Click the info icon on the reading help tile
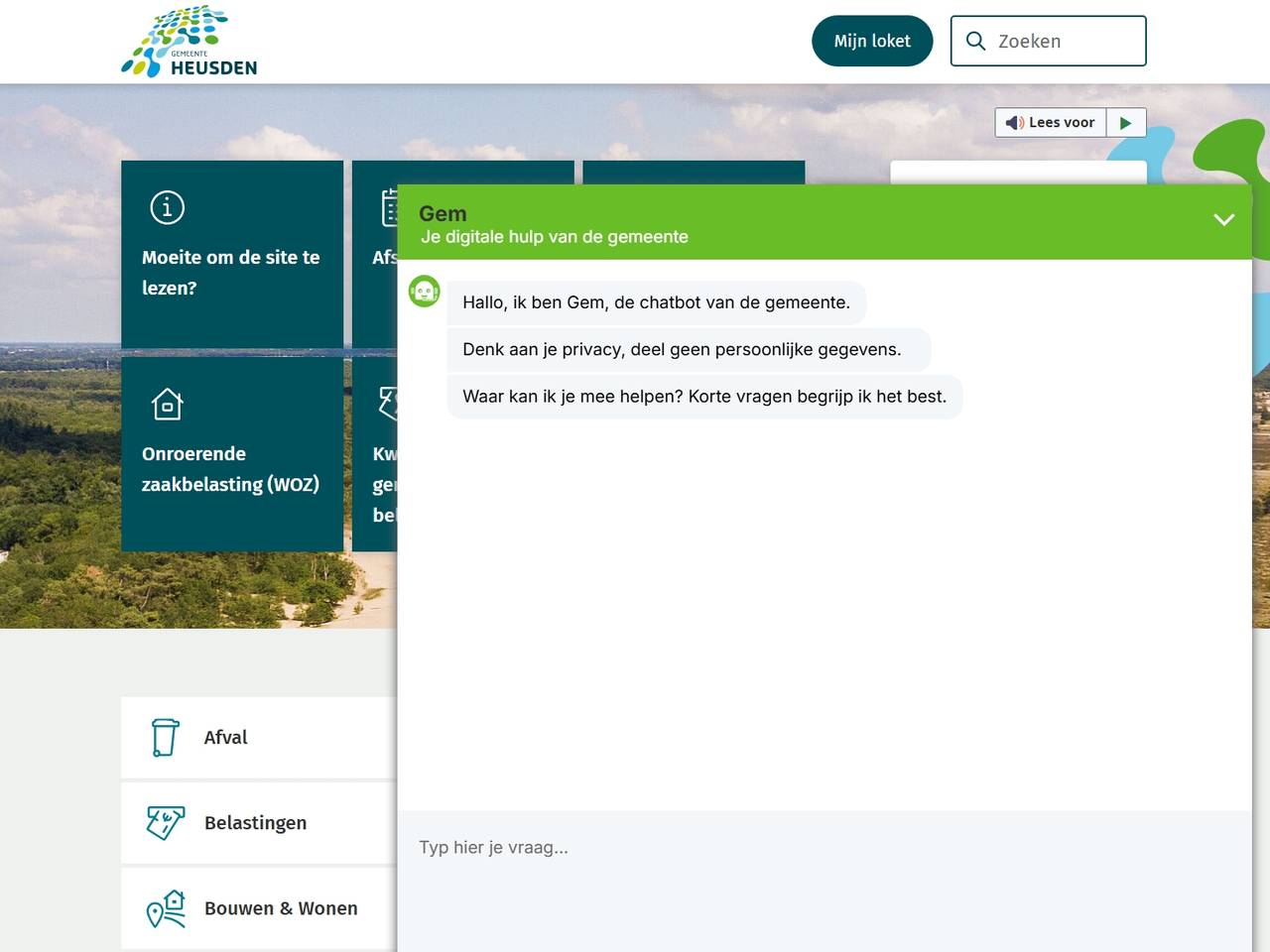The width and height of the screenshot is (1270, 952). (167, 207)
